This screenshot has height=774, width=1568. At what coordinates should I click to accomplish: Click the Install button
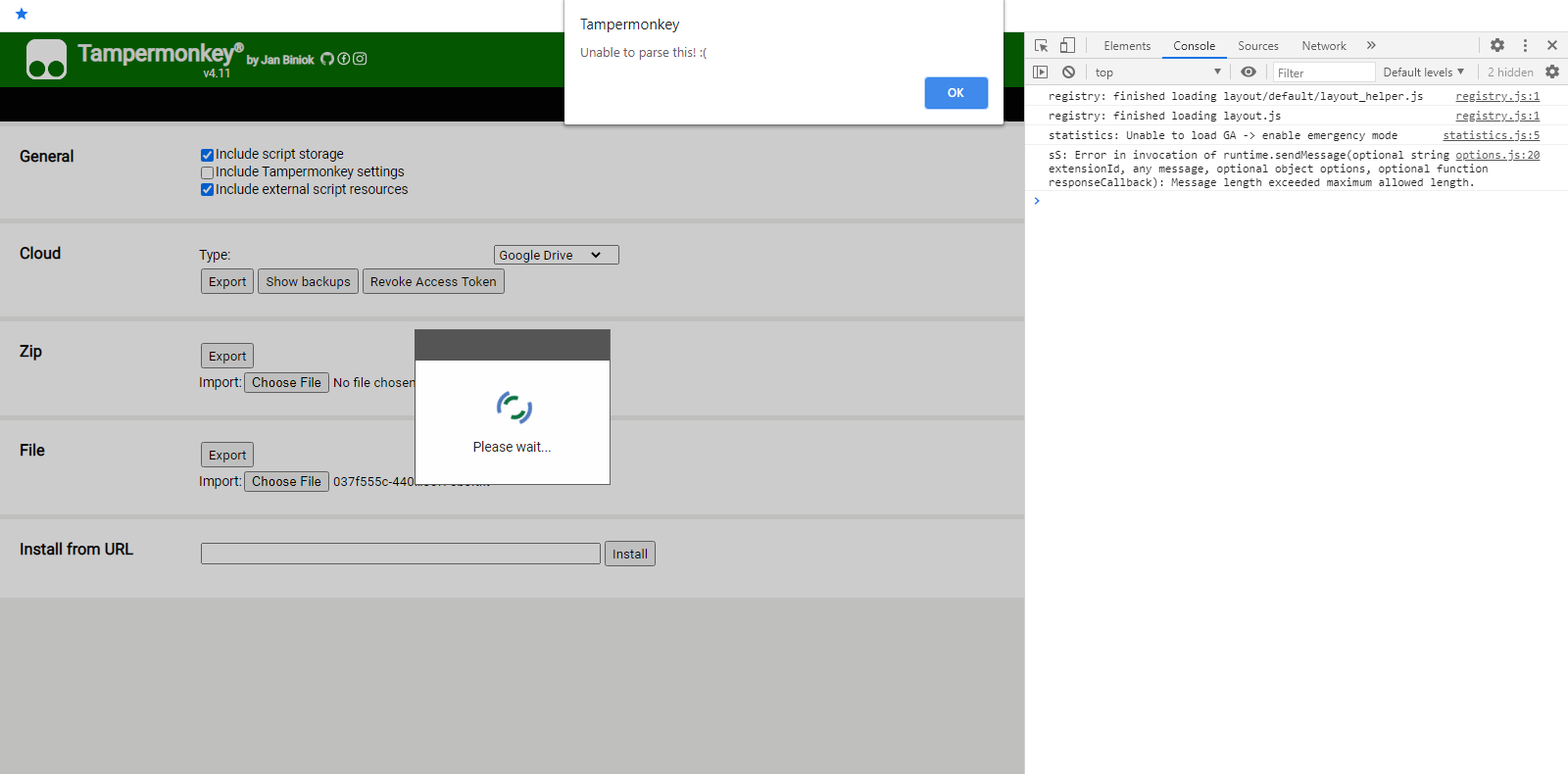pyautogui.click(x=630, y=554)
